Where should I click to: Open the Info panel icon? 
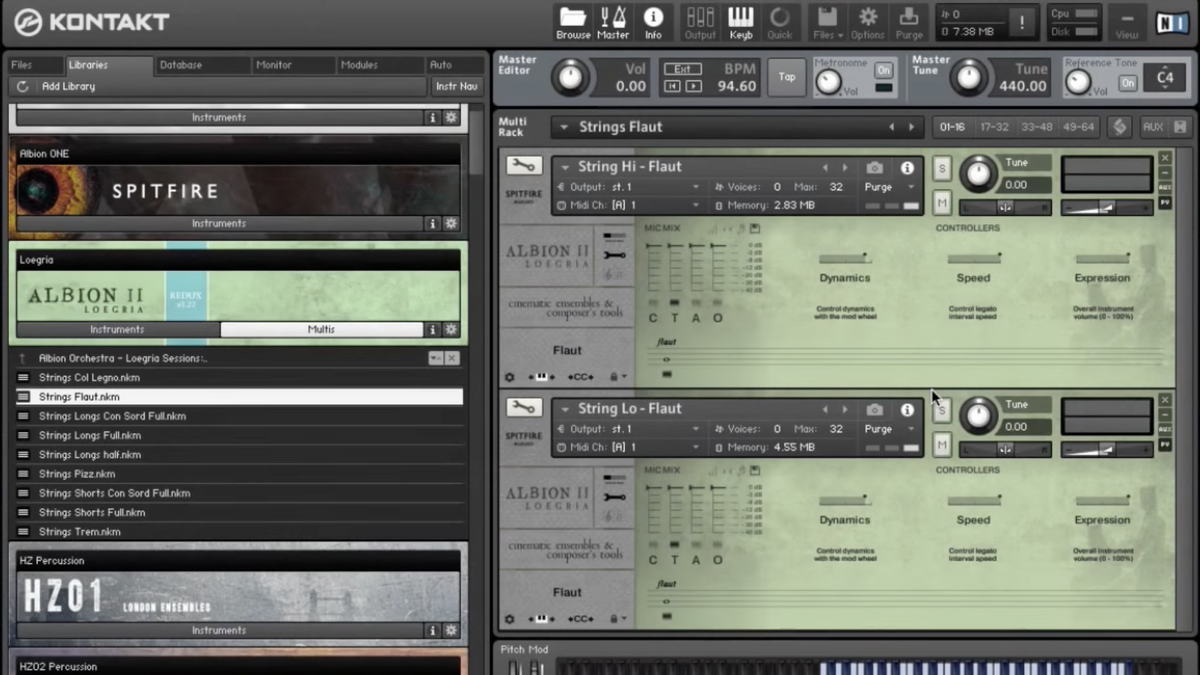(x=653, y=20)
